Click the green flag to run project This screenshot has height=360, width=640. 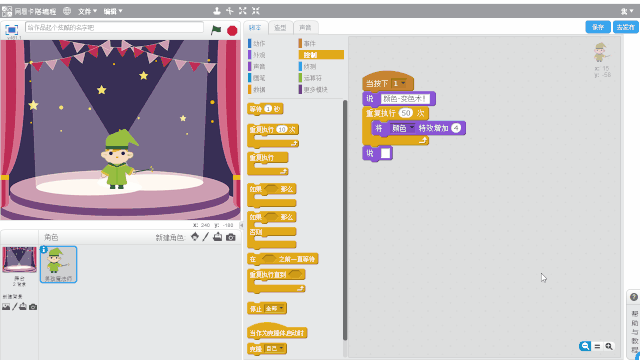point(216,30)
